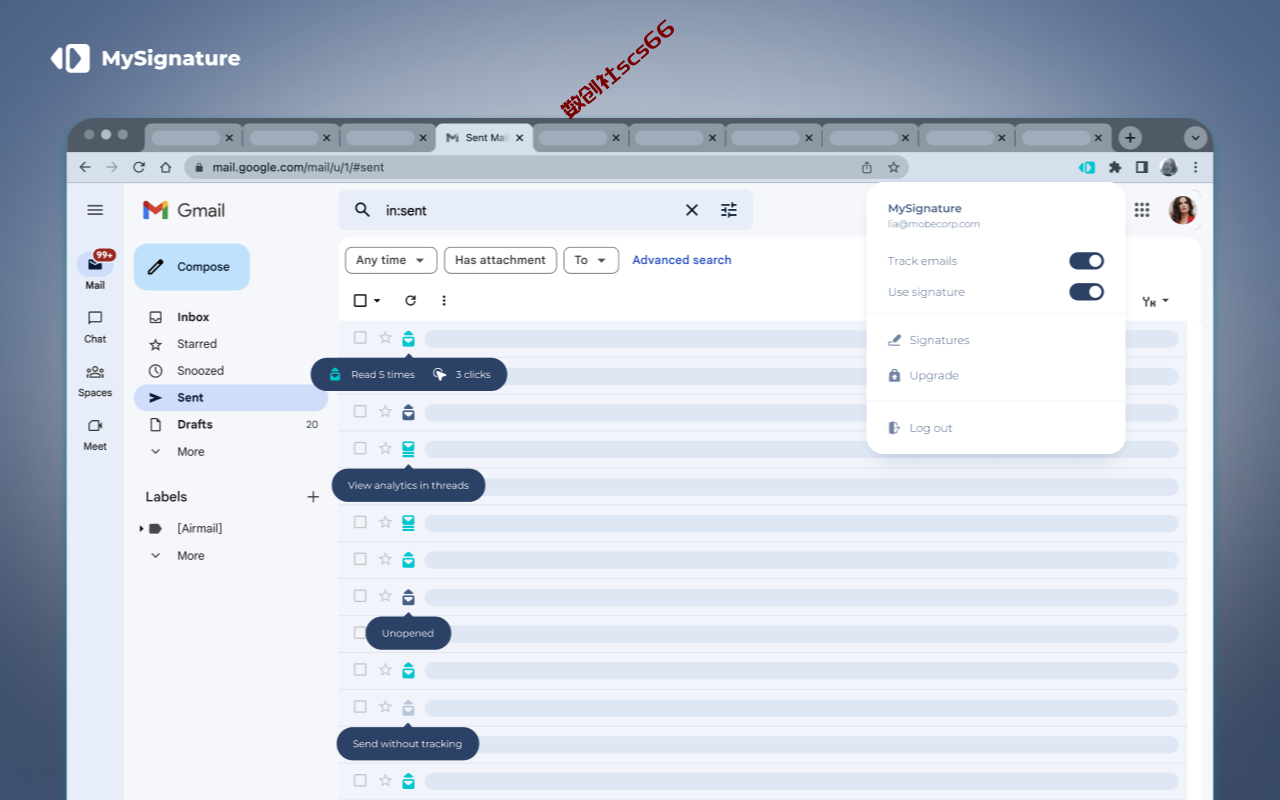The height and width of the screenshot is (800, 1280).
Task: Toggle the Use signature switch
Action: [1086, 292]
